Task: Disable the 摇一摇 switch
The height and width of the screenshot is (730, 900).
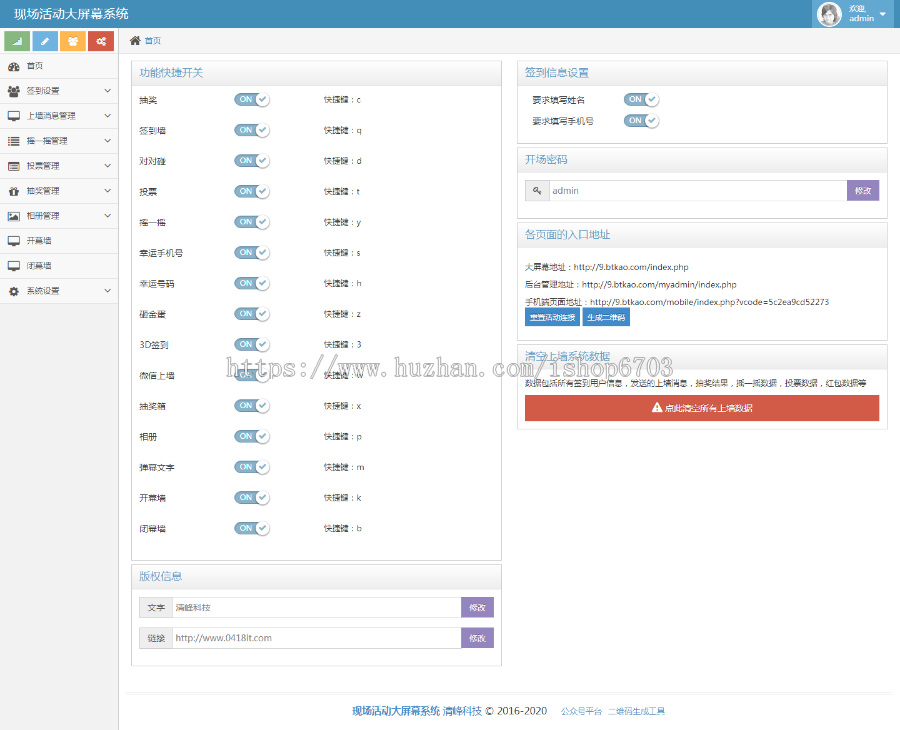Action: (252, 222)
